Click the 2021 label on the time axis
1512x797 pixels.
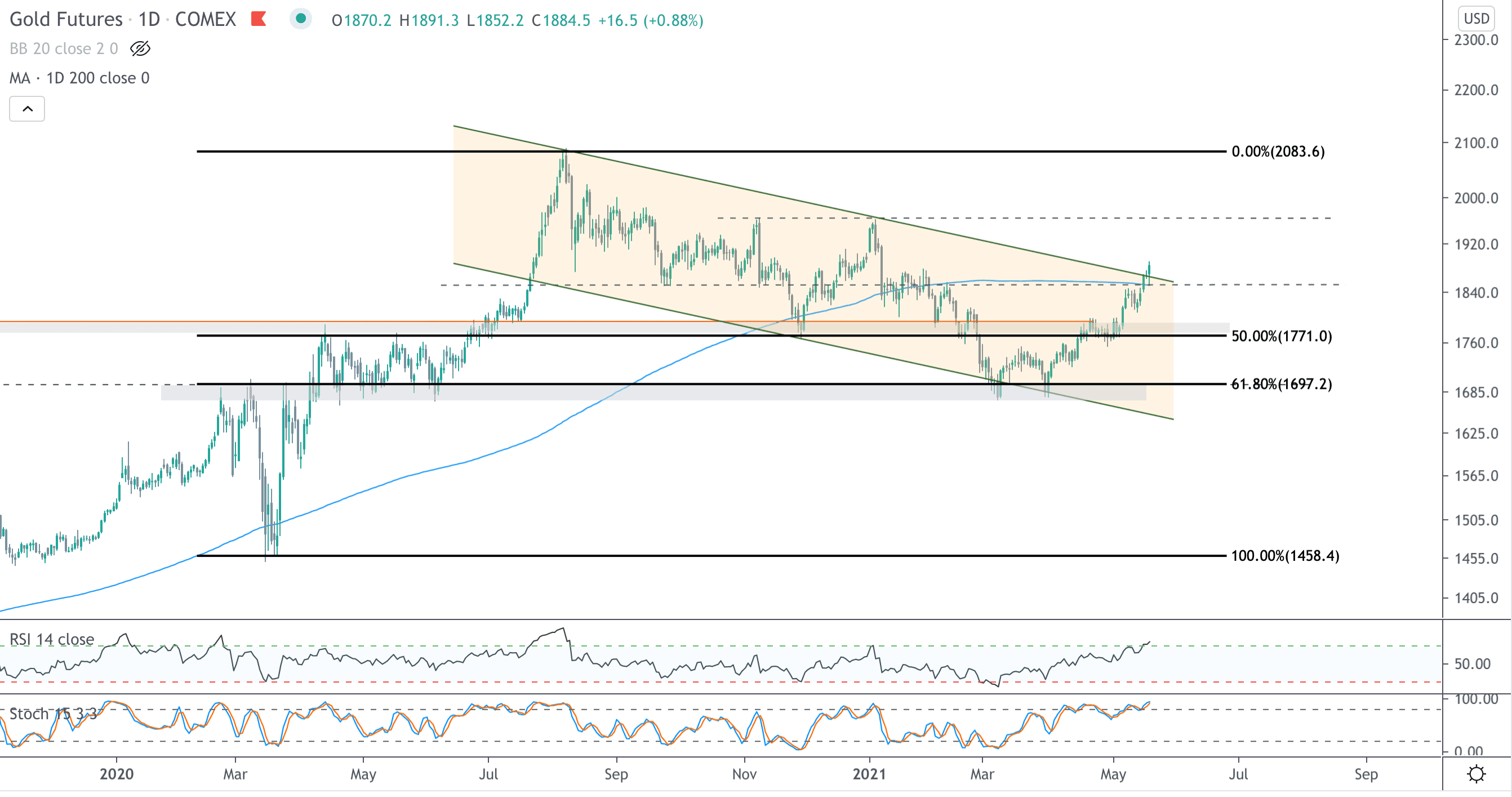pos(869,773)
